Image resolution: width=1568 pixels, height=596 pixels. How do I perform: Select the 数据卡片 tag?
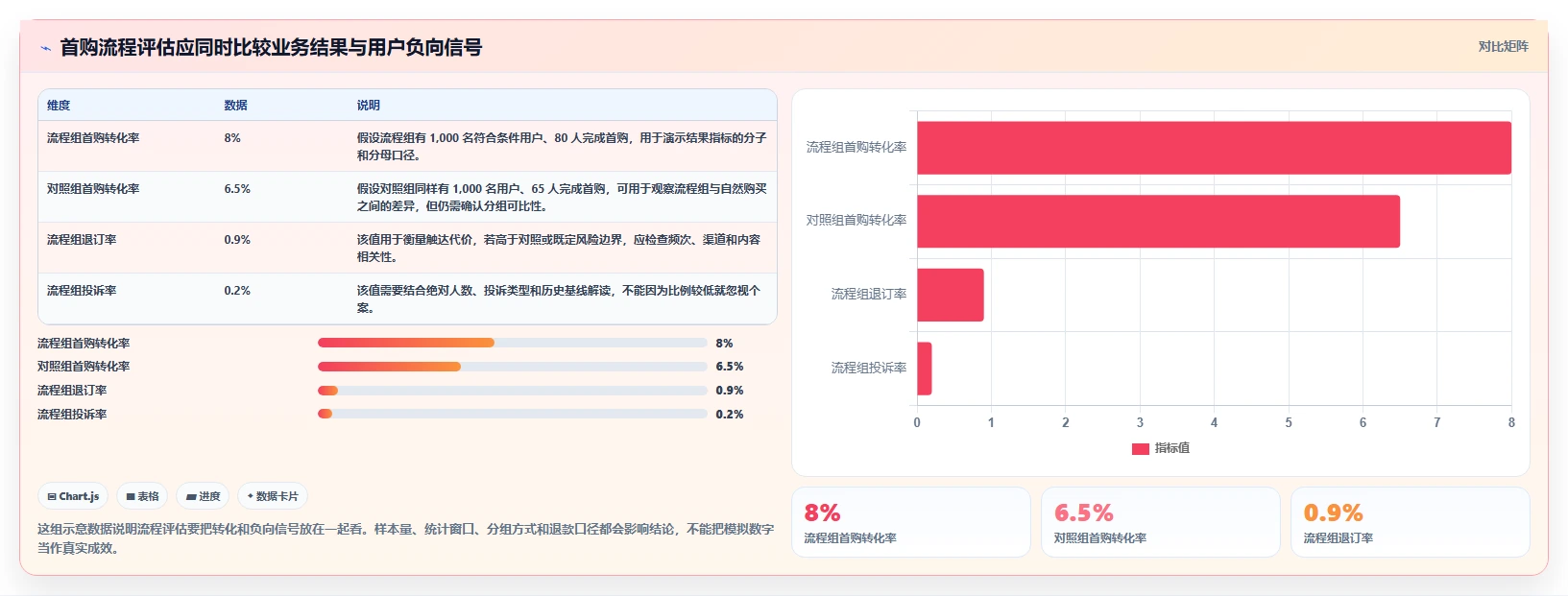[273, 496]
